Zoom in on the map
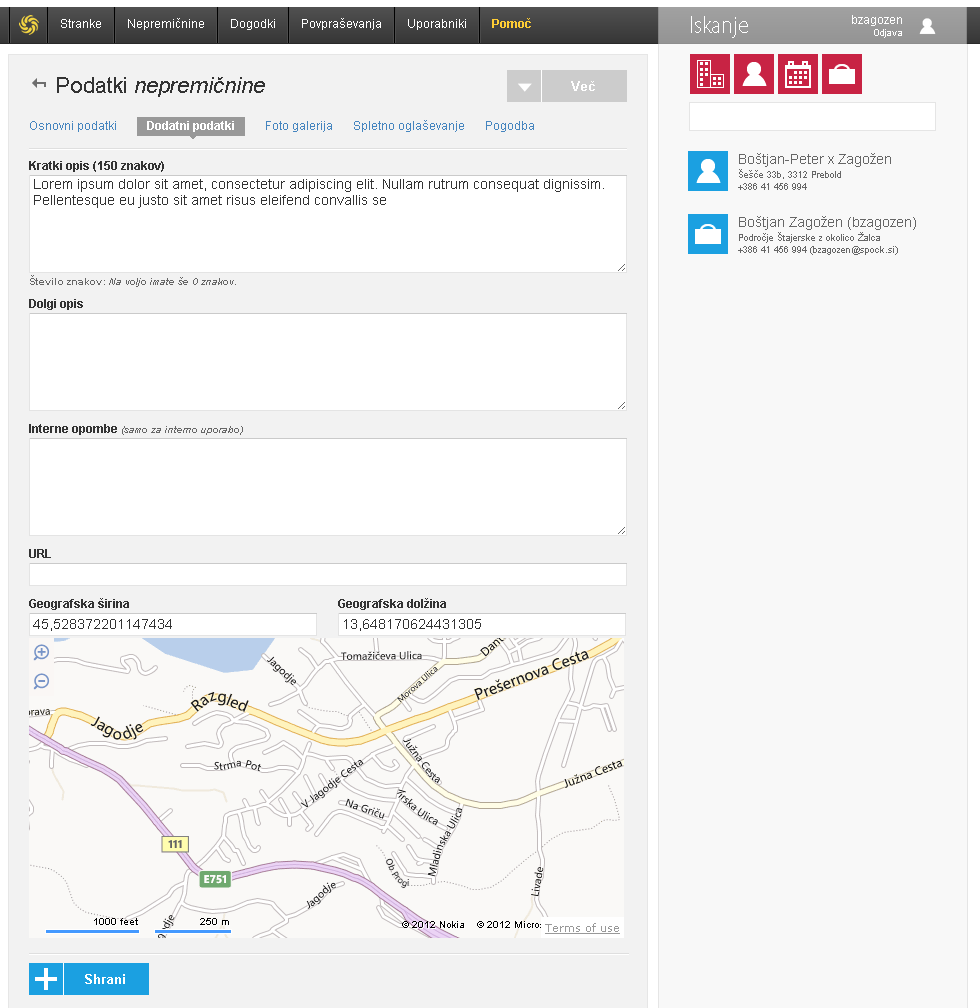This screenshot has width=980, height=1008. 42,653
